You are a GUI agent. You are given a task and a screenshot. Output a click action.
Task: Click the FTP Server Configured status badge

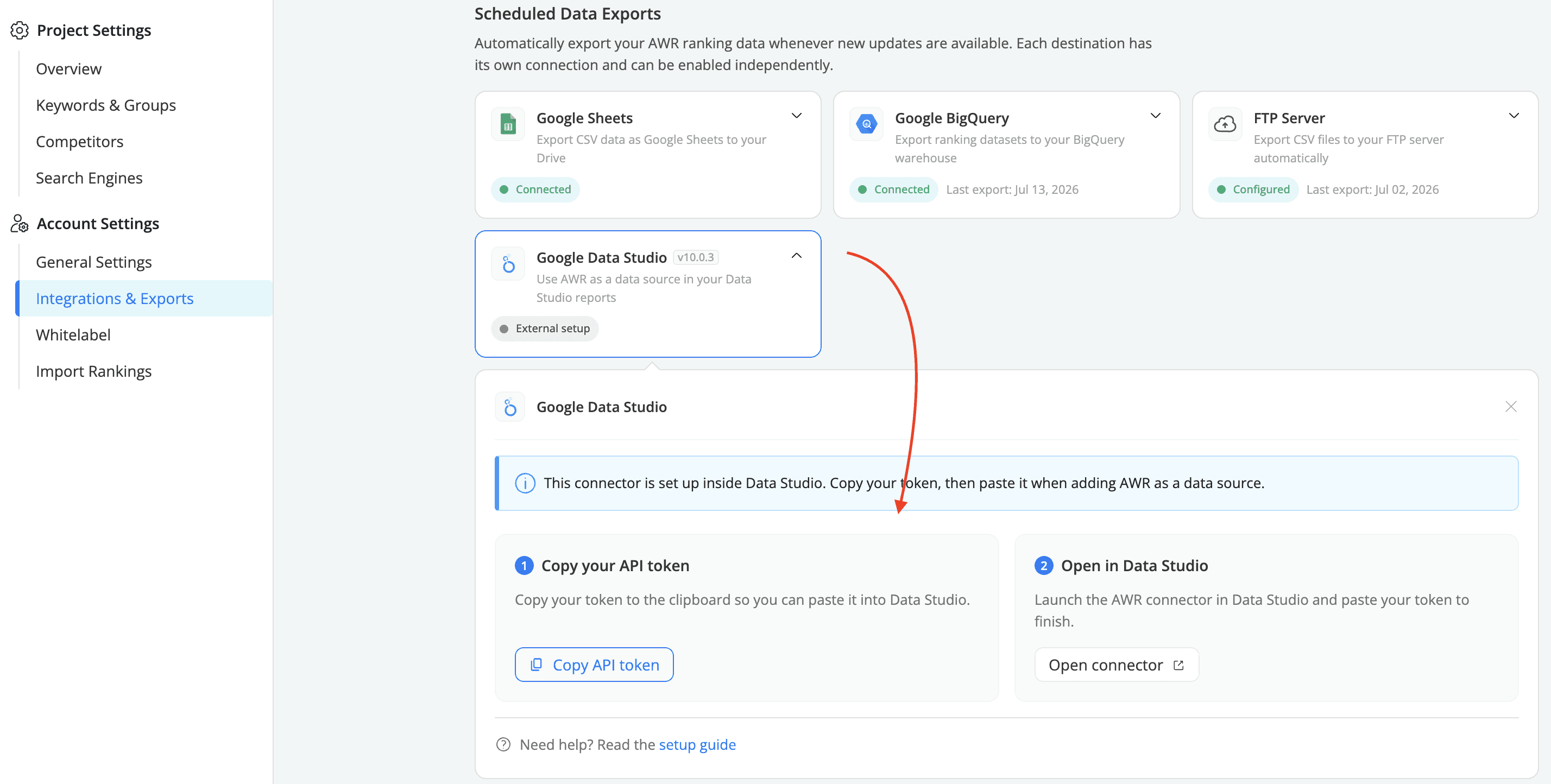1253,189
